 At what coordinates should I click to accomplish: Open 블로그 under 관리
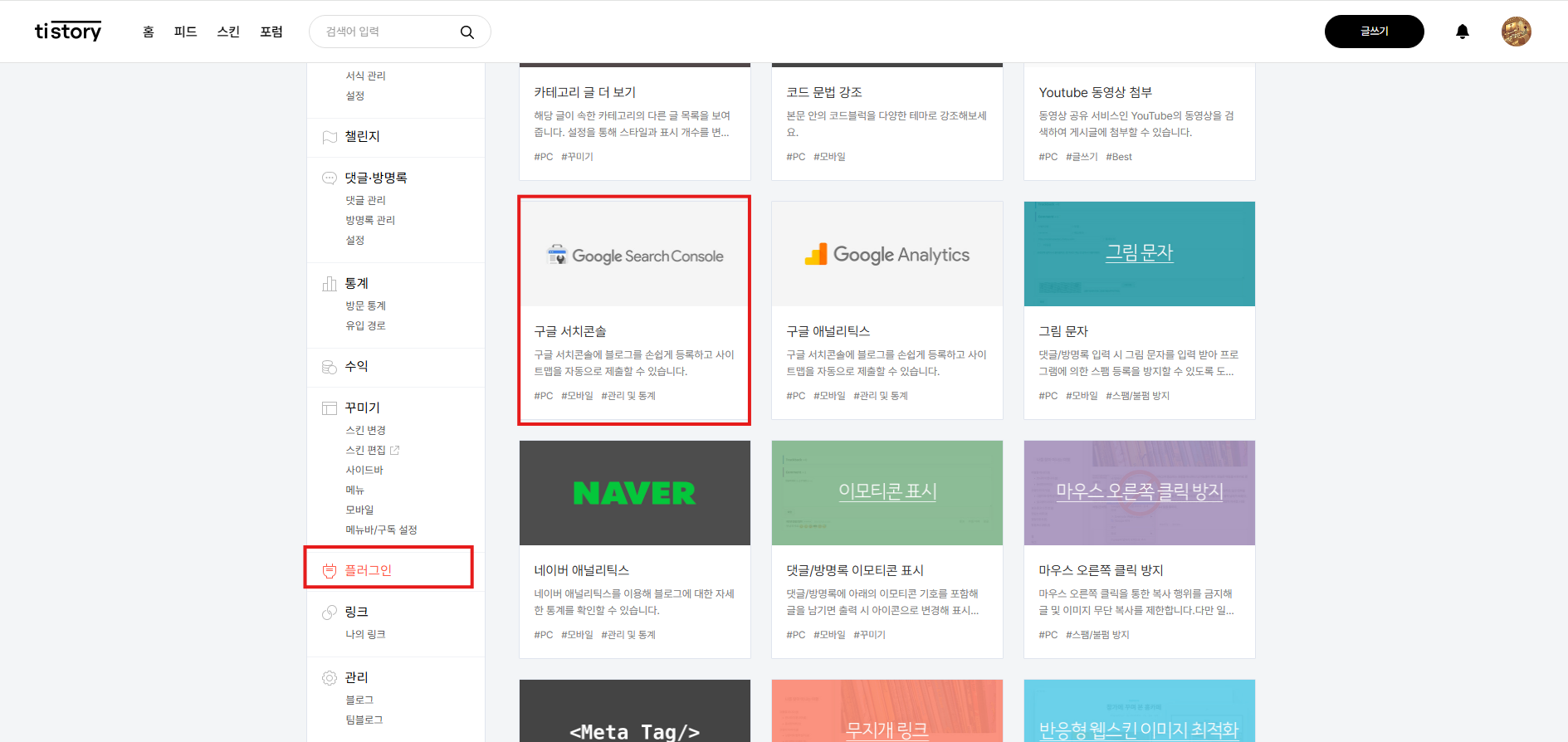(x=359, y=700)
